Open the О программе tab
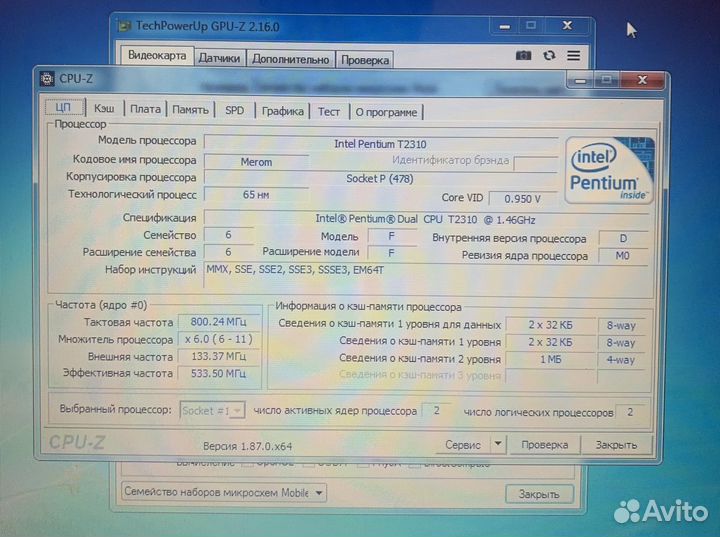This screenshot has height=537, width=720. 386,112
